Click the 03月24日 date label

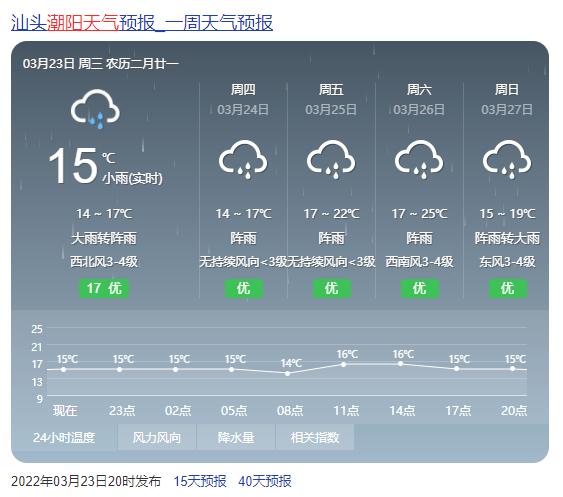[x=243, y=110]
